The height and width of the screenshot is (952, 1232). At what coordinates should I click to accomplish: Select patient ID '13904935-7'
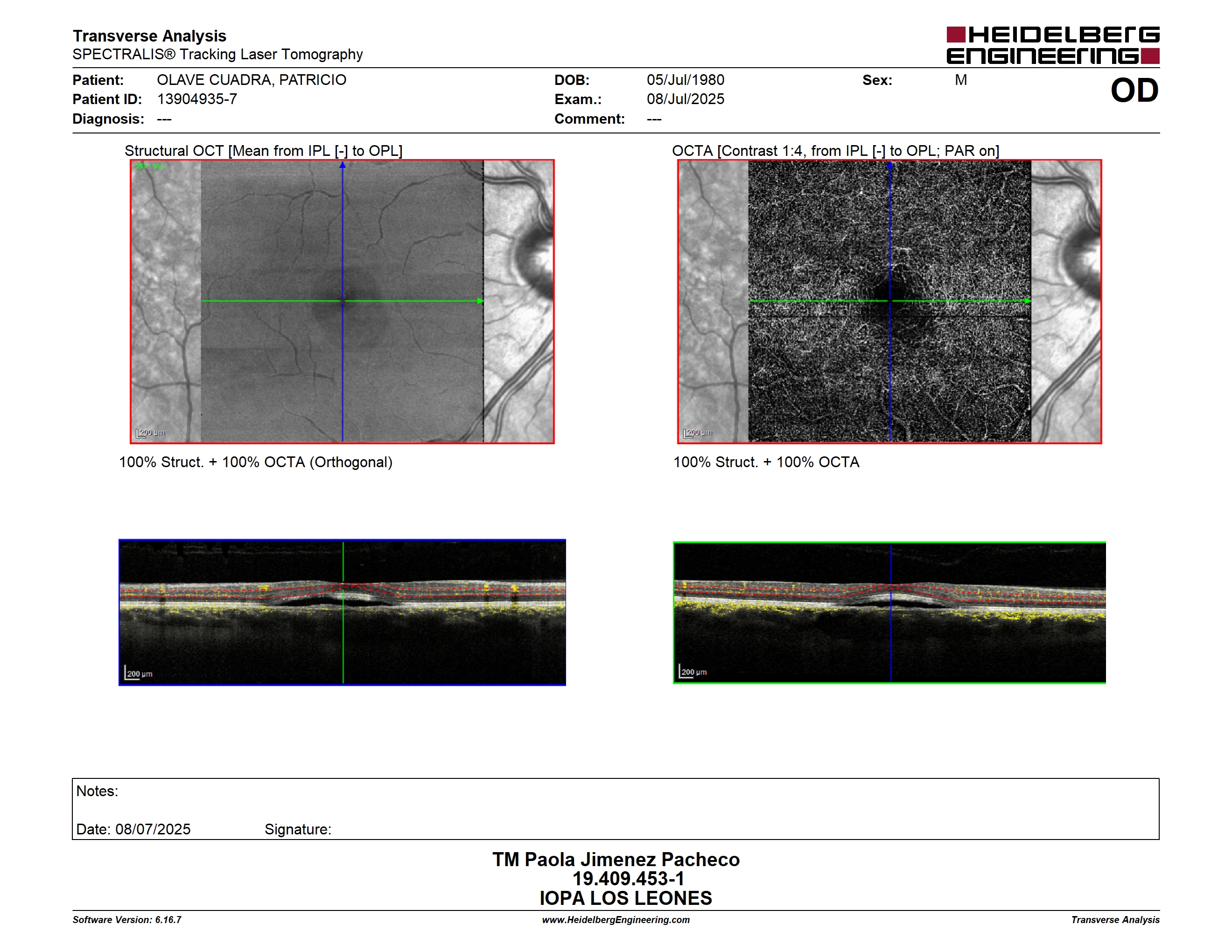click(x=197, y=99)
